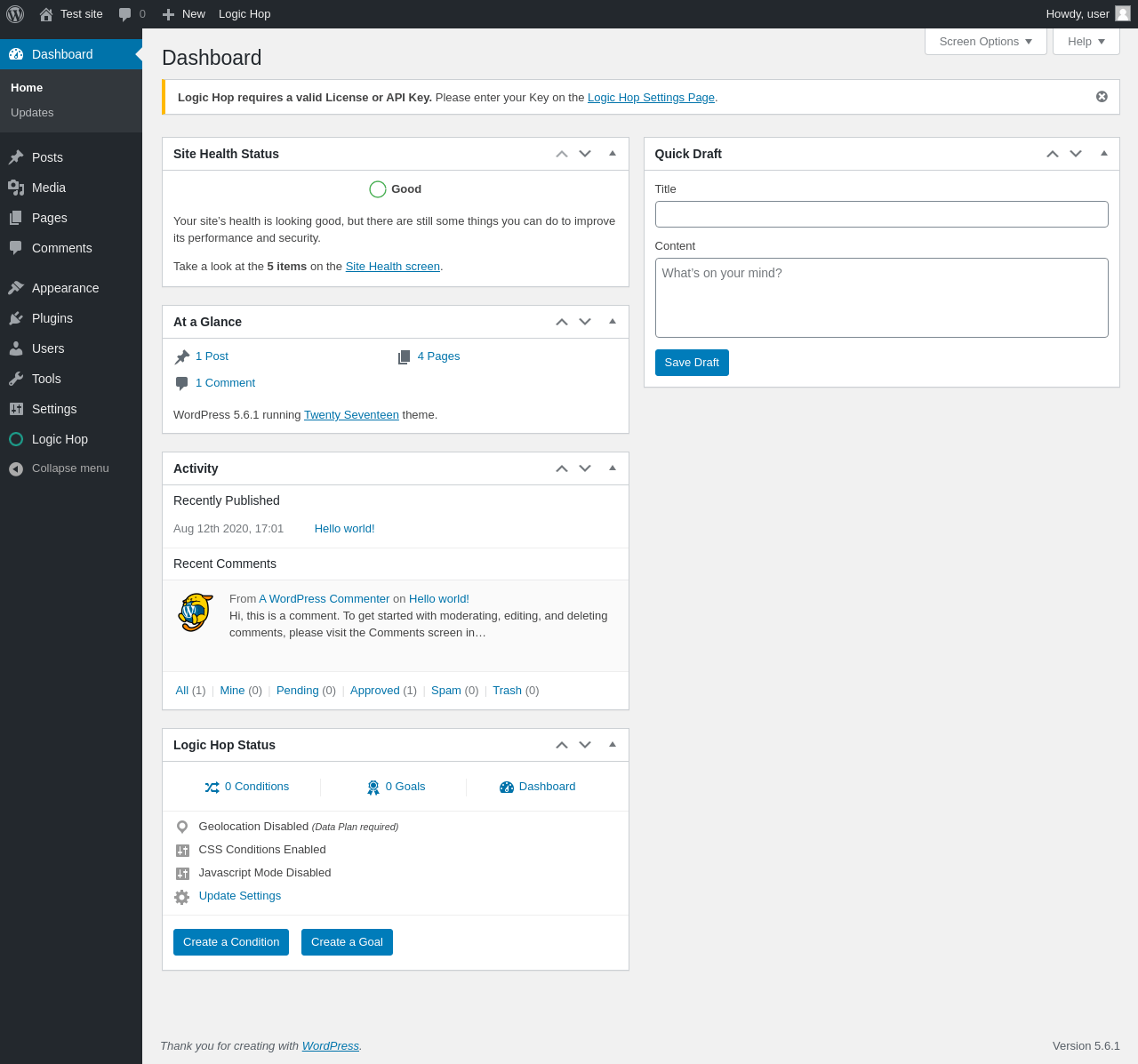The height and width of the screenshot is (1064, 1138).
Task: Click the Save Draft button
Action: [692, 363]
